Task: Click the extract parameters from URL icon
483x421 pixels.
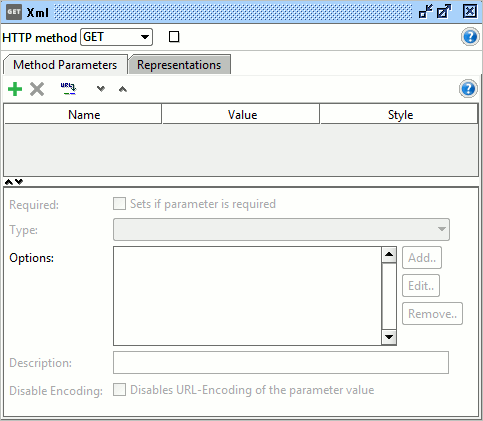Action: [x=68, y=89]
